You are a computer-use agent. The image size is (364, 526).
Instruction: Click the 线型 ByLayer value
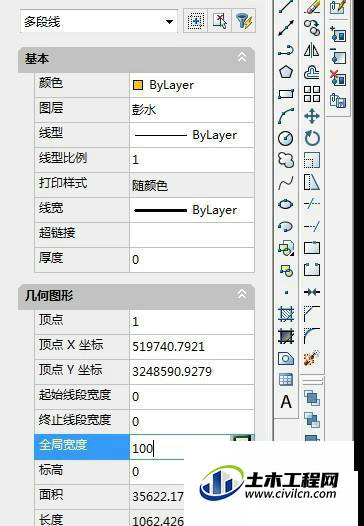(192, 135)
